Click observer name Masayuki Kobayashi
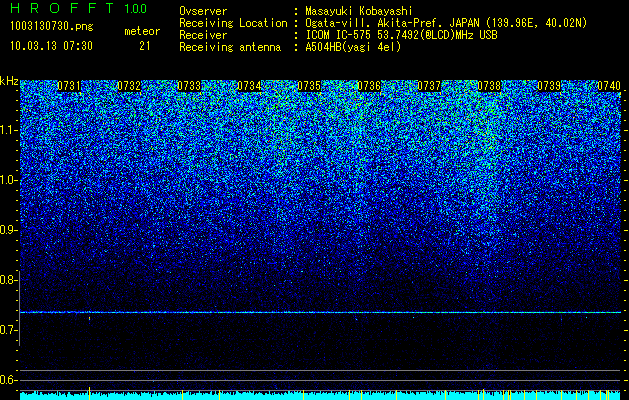The width and height of the screenshot is (629, 400). pyautogui.click(x=359, y=11)
